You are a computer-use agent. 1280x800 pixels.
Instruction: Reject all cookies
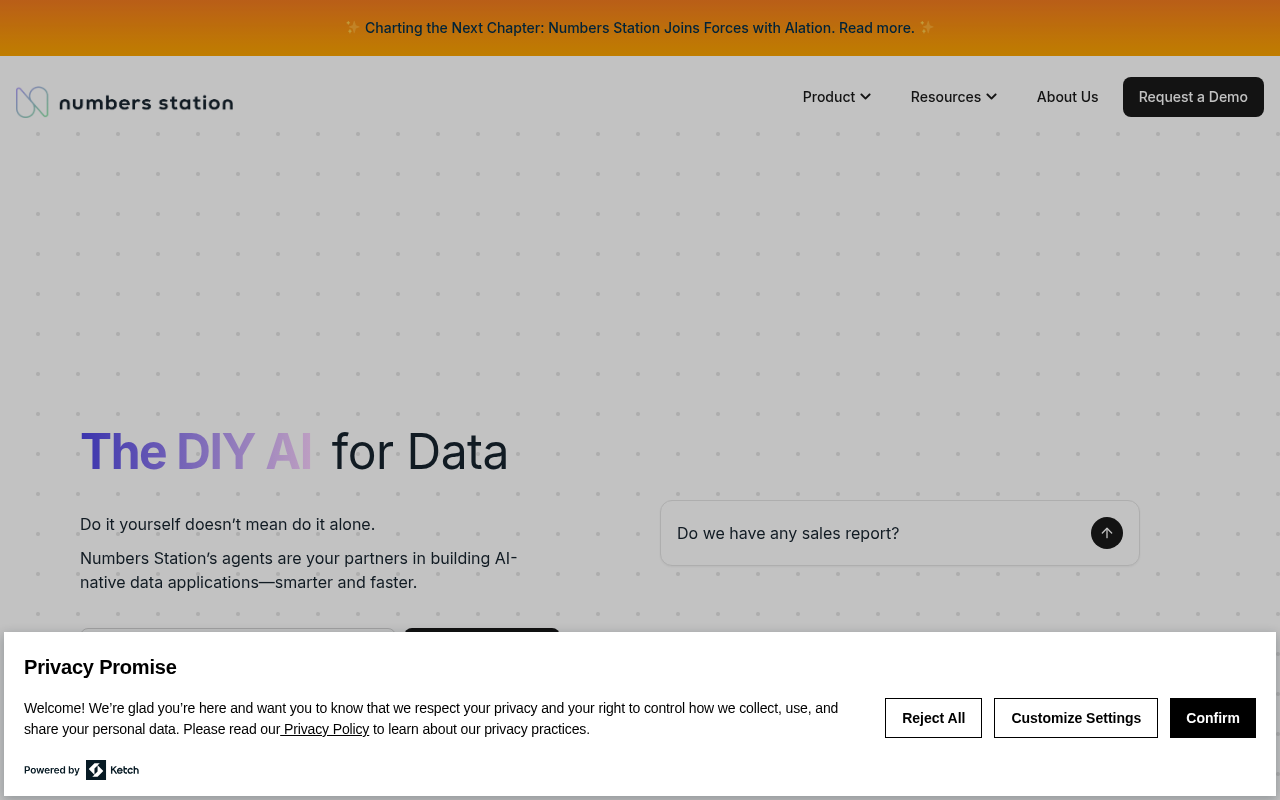click(933, 718)
